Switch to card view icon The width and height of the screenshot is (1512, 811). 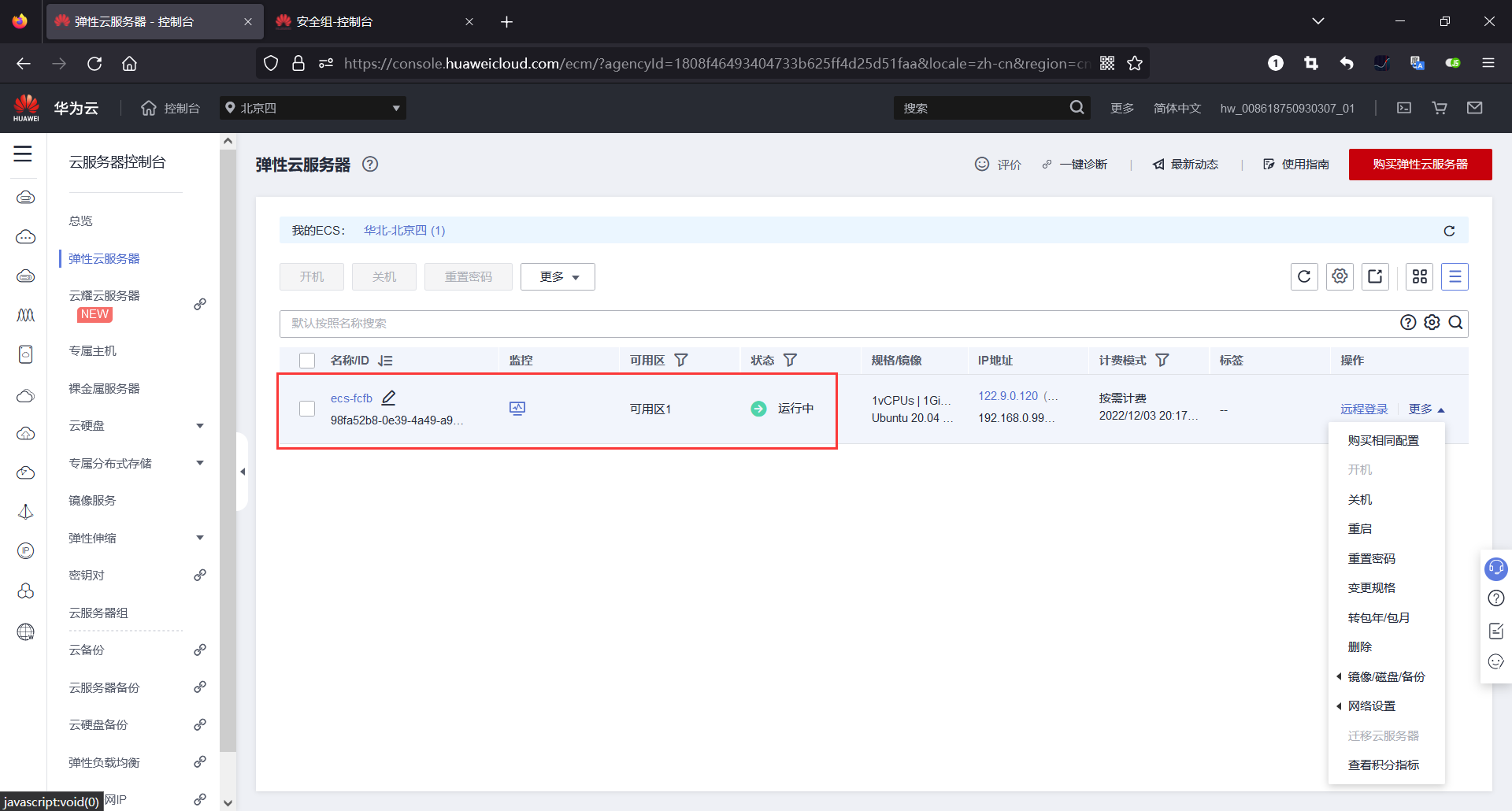[x=1420, y=276]
